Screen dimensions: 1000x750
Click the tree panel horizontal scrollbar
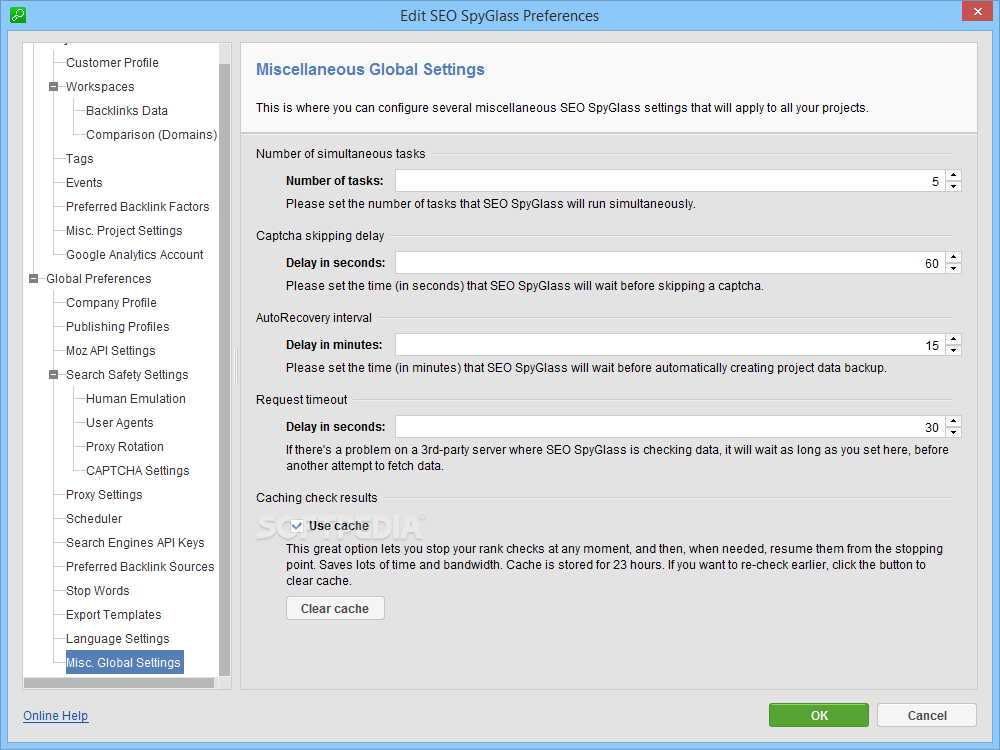(119, 683)
